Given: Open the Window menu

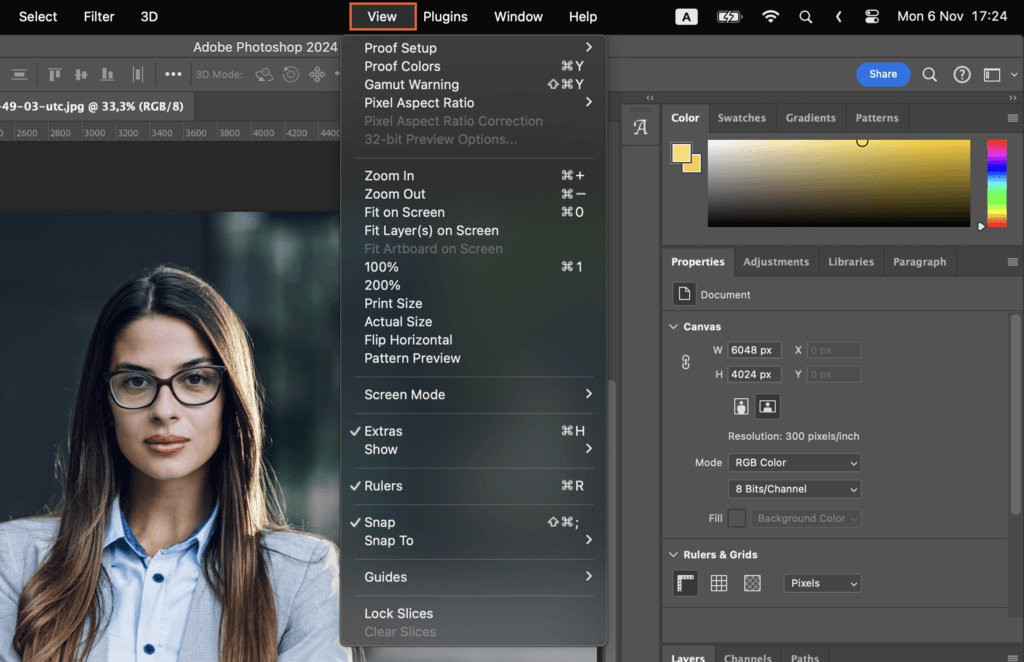Looking at the screenshot, I should point(518,16).
